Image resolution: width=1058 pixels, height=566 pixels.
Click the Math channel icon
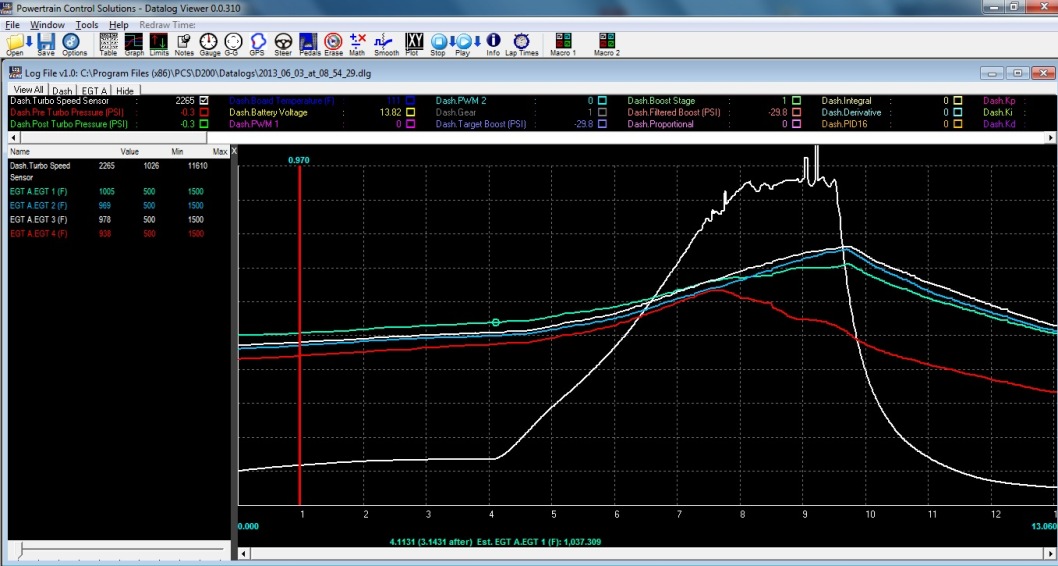(x=357, y=43)
